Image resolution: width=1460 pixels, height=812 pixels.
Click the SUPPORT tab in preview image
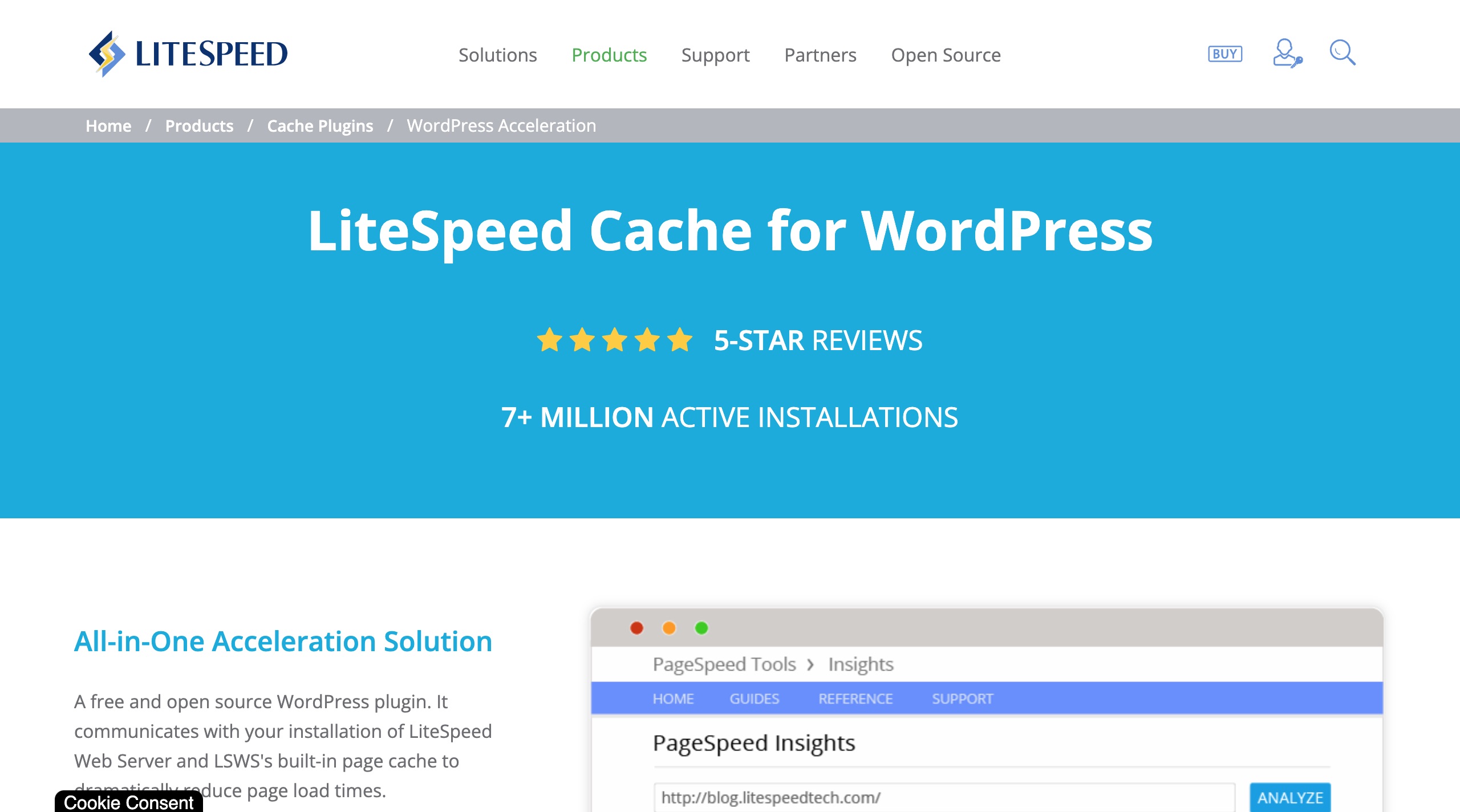click(x=963, y=699)
